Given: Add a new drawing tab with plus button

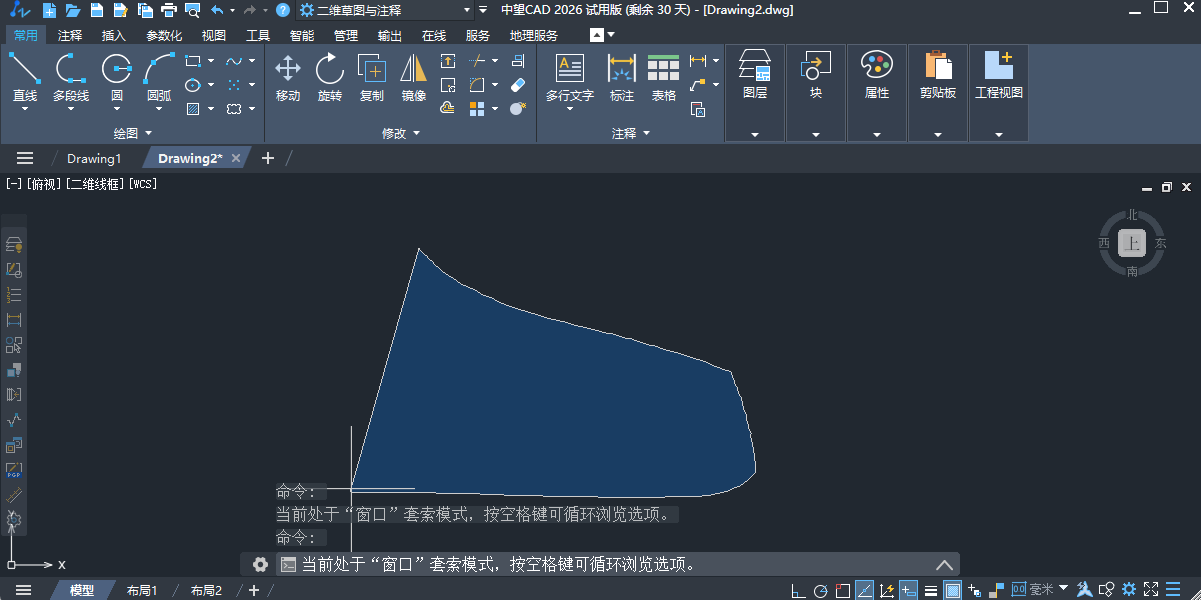Looking at the screenshot, I should pyautogui.click(x=267, y=158).
